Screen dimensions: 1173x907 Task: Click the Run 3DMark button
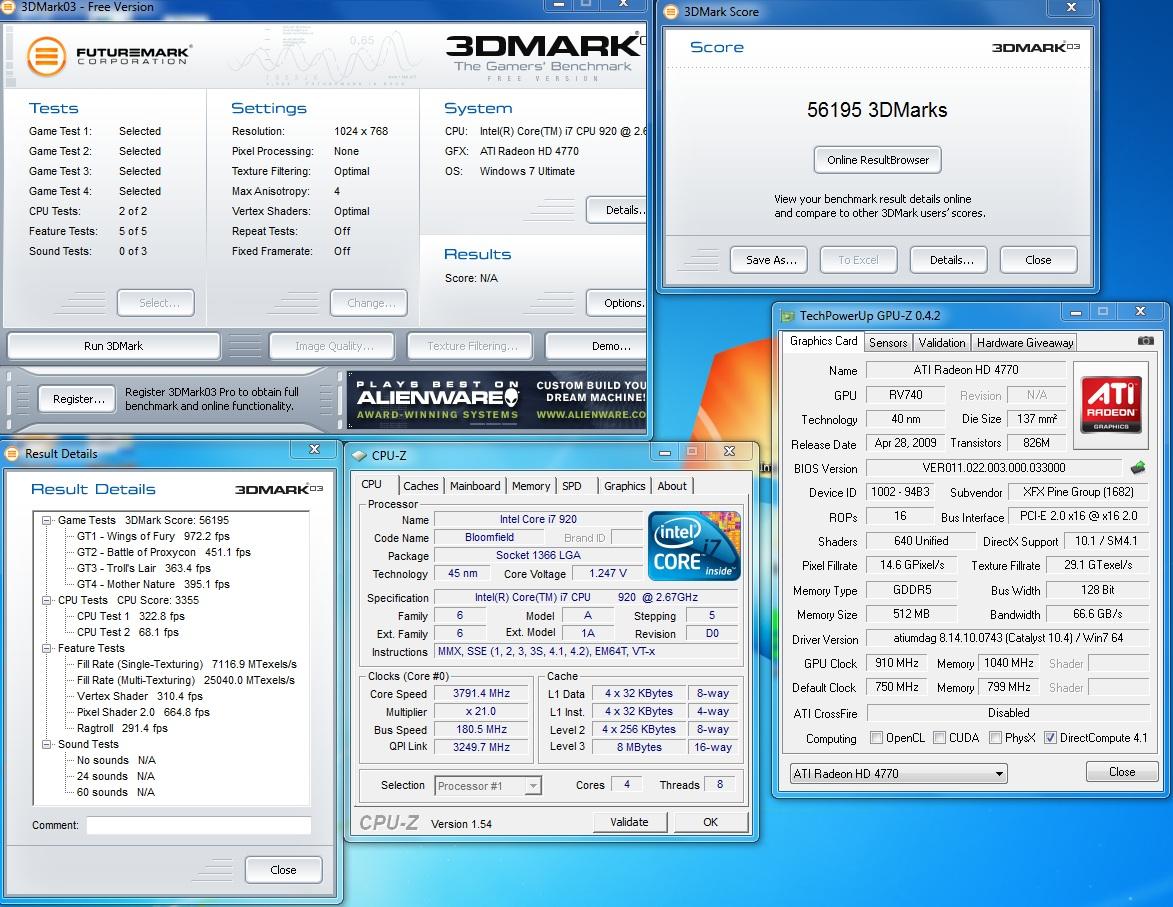(x=114, y=346)
